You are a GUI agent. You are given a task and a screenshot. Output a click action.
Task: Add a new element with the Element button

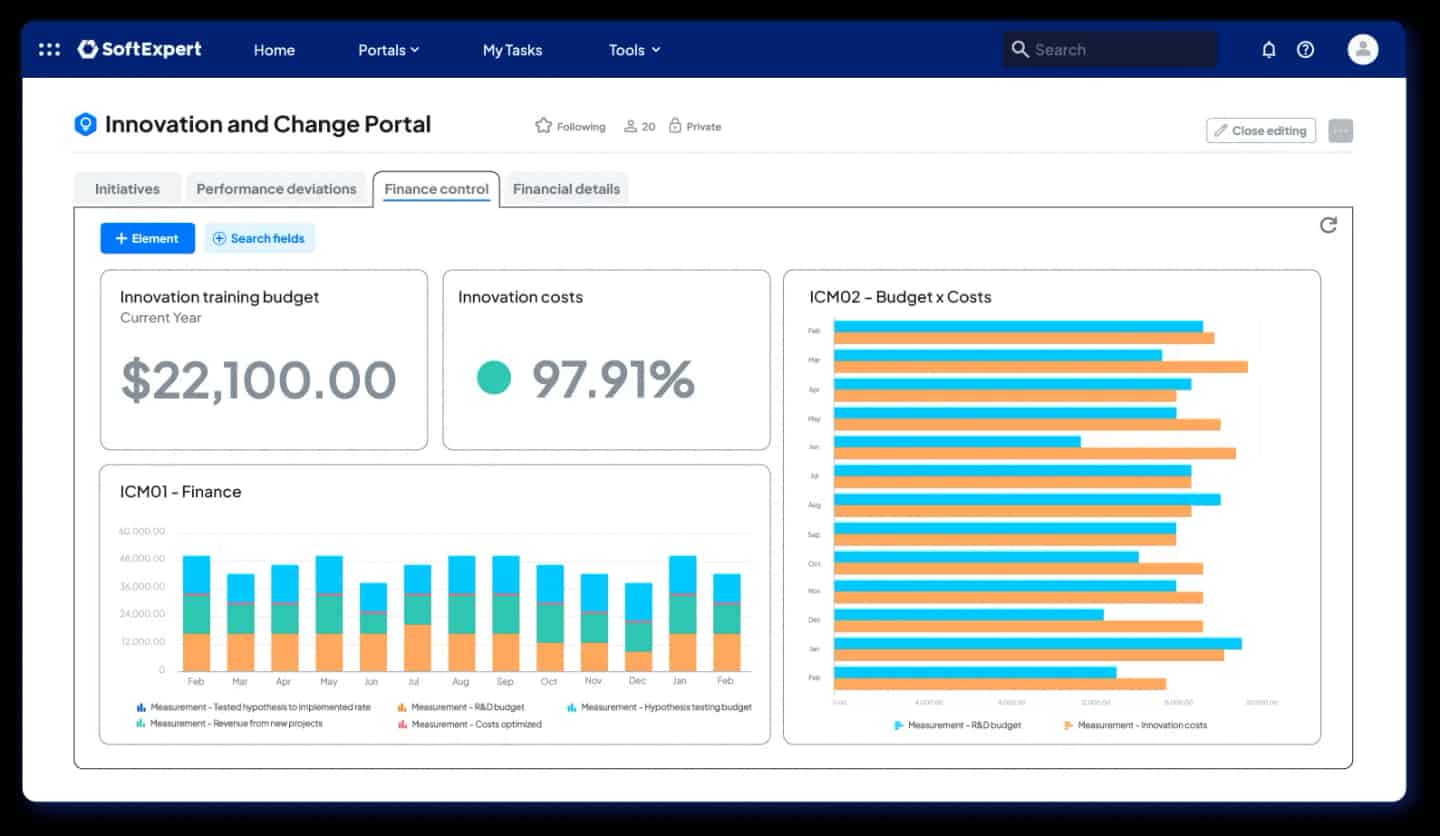(x=147, y=238)
